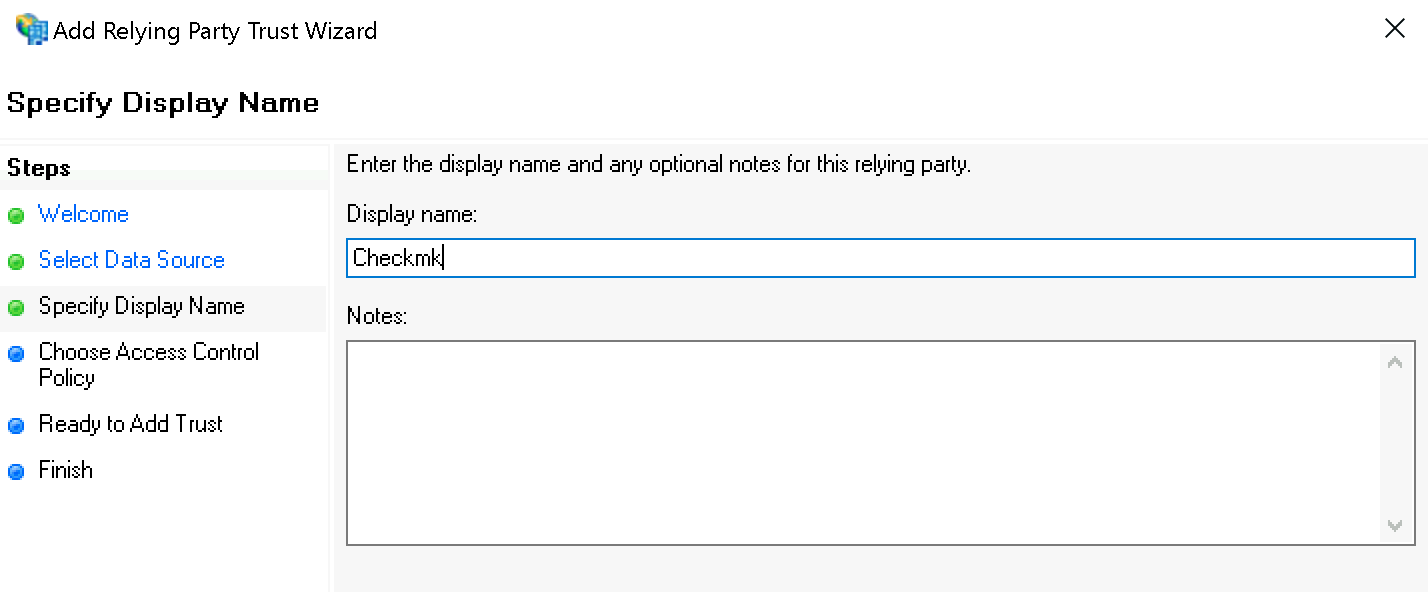
Task: Click green bullet beside Select Data Source
Action: 16,262
